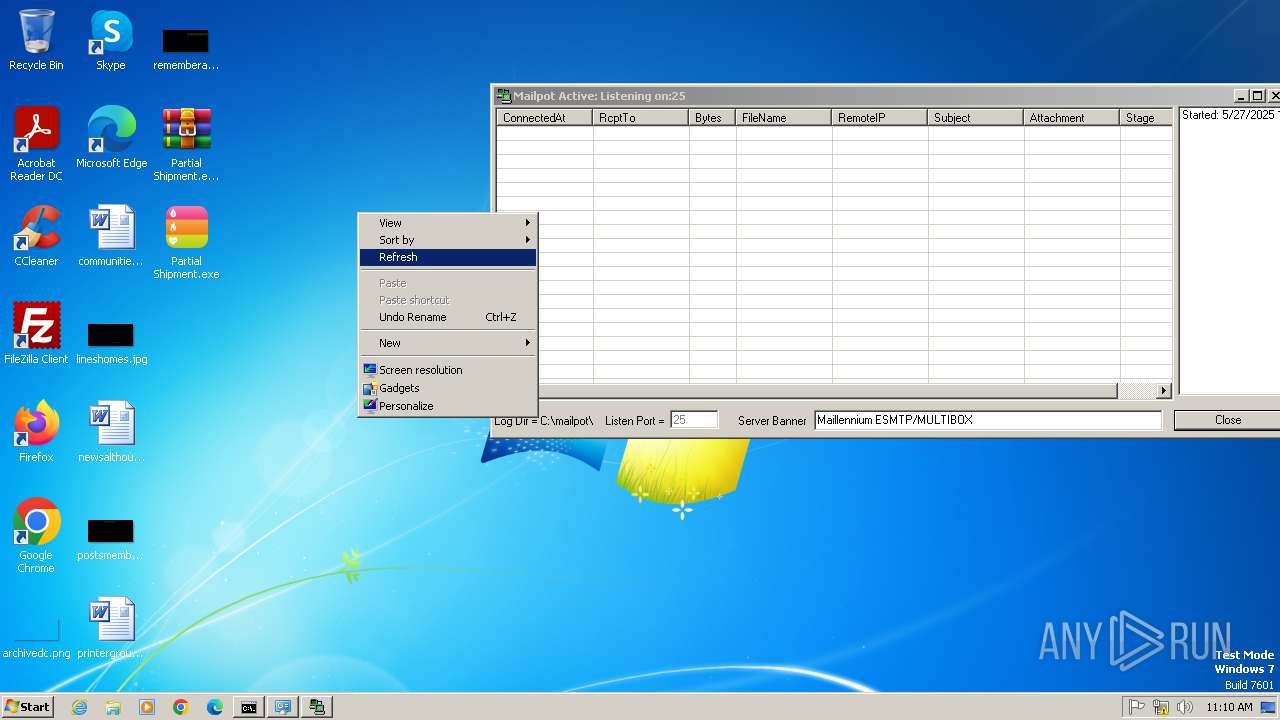Open the Start menu
The image size is (1280, 720).
[x=28, y=707]
